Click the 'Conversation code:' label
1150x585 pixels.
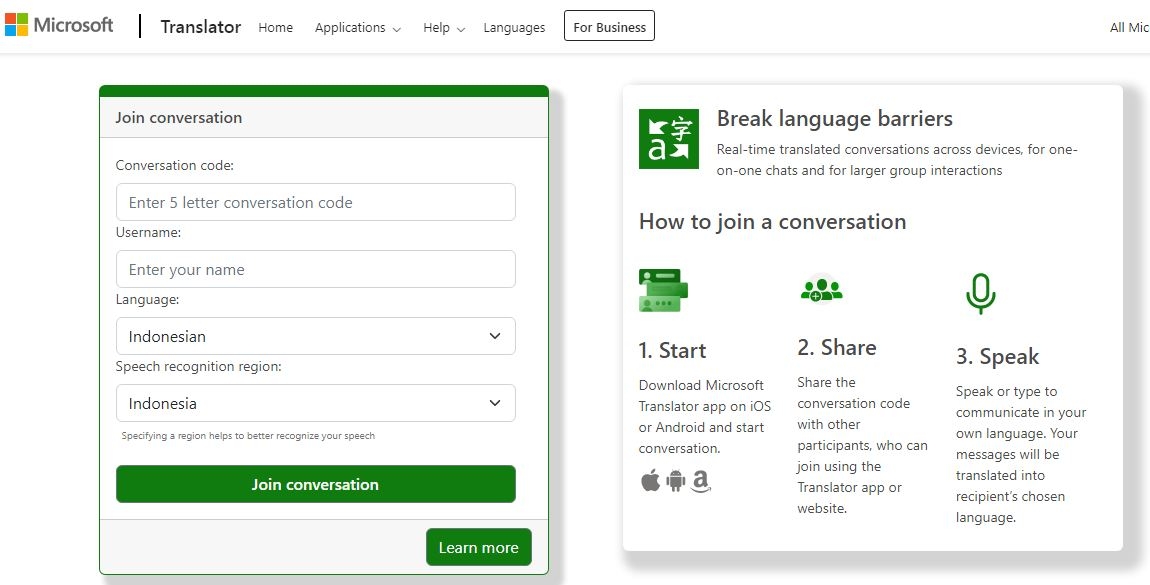(x=175, y=166)
